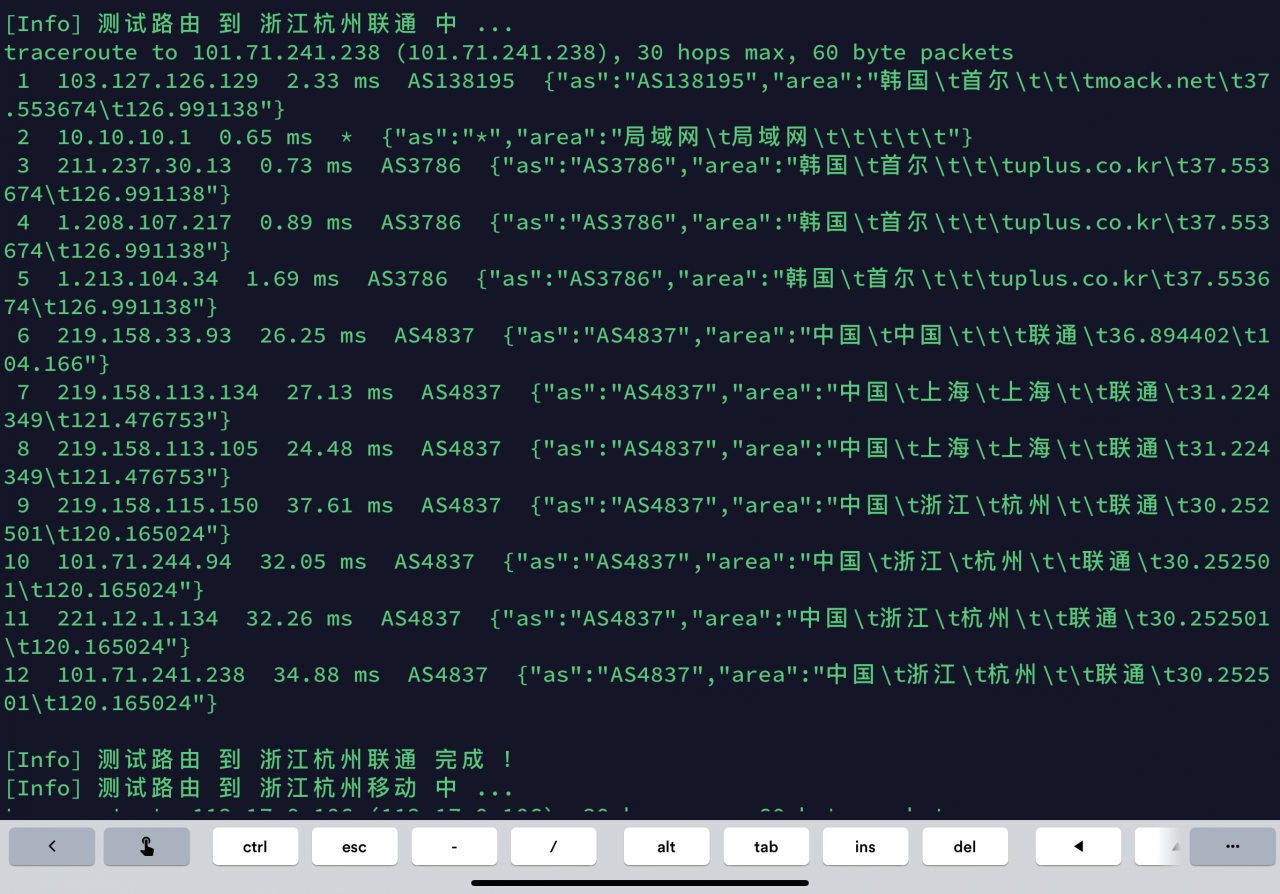Screen dimensions: 1280x894
Task: Click the 浙江杭州移动 中 info line
Action: pyautogui.click(x=260, y=789)
